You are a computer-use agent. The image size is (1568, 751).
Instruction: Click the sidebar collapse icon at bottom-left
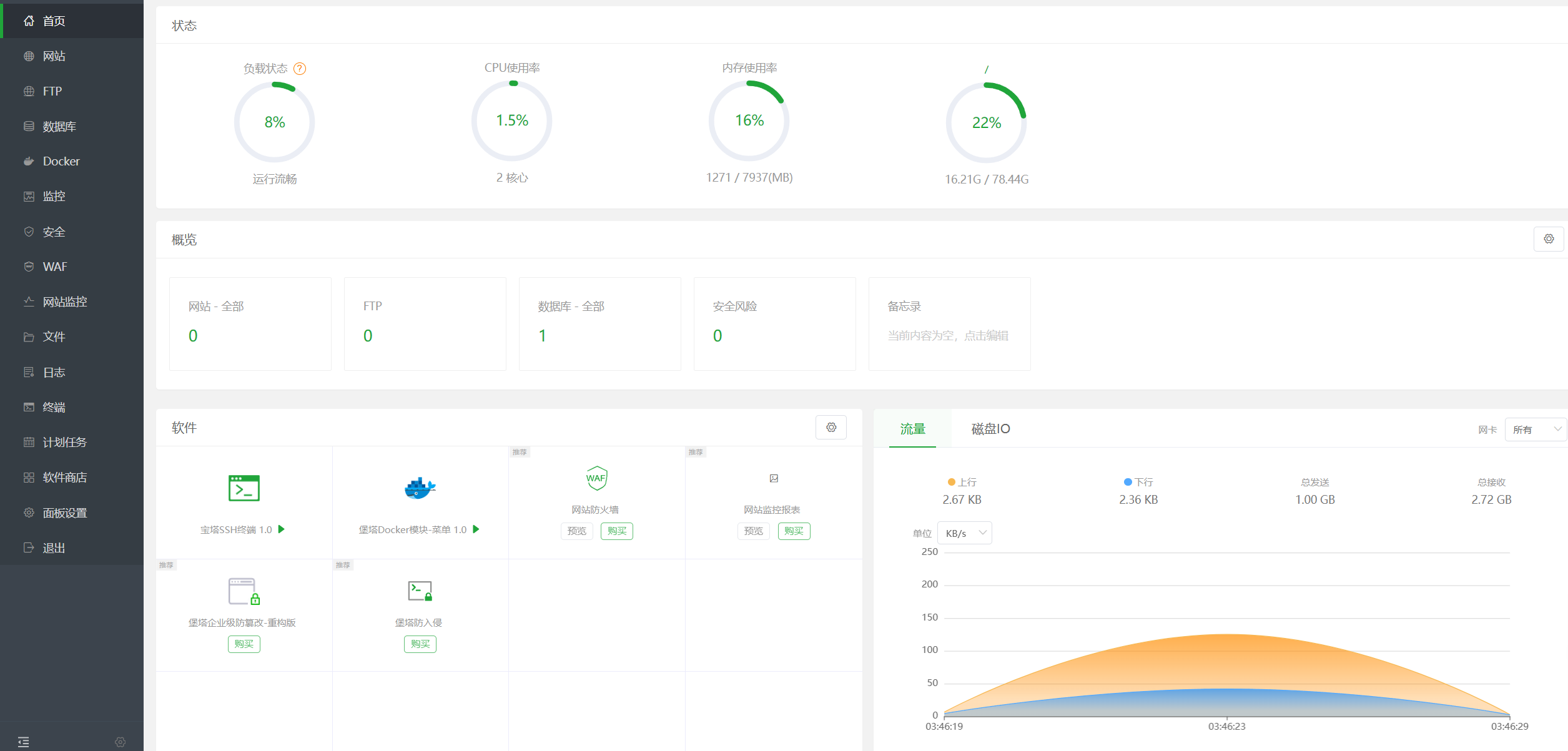(24, 742)
